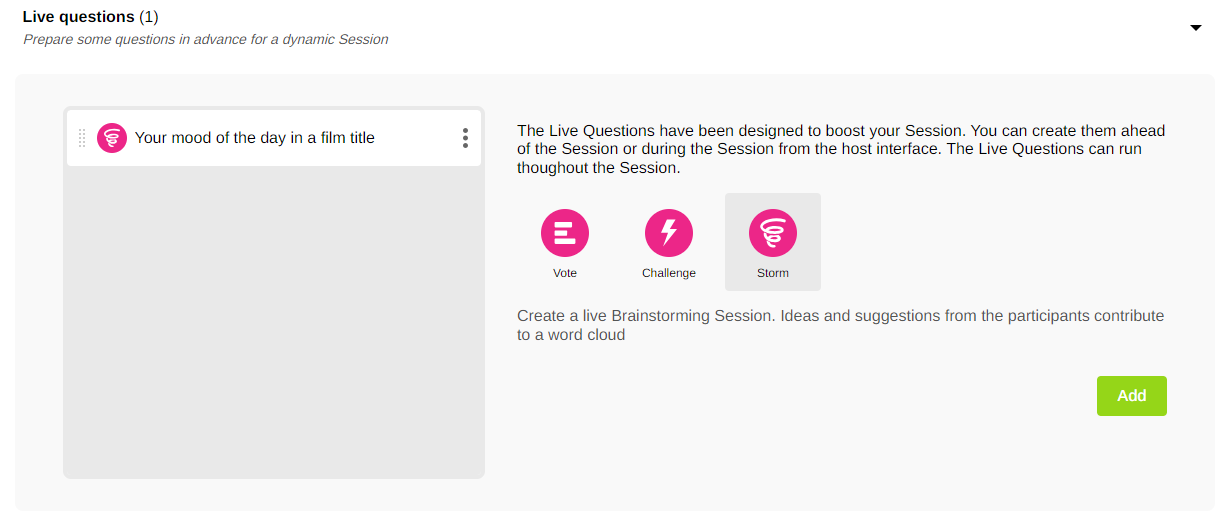The image size is (1221, 519).
Task: Click the Challenge label text
Action: 669,273
